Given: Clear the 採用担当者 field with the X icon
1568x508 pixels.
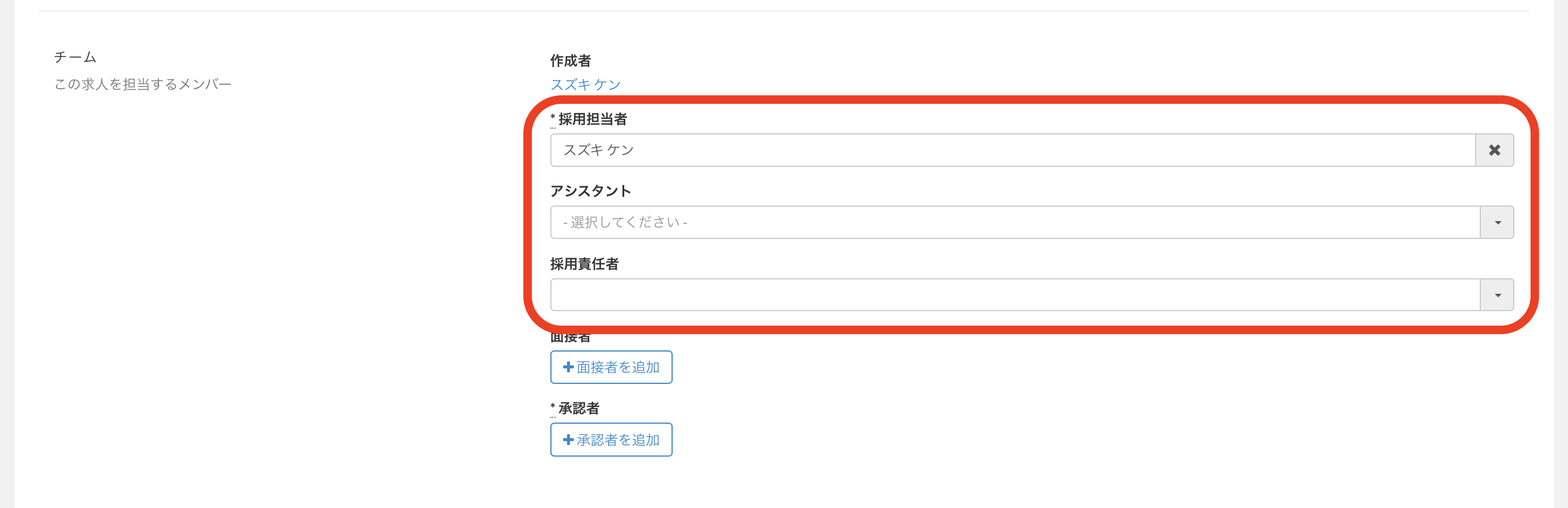Looking at the screenshot, I should coord(1494,150).
